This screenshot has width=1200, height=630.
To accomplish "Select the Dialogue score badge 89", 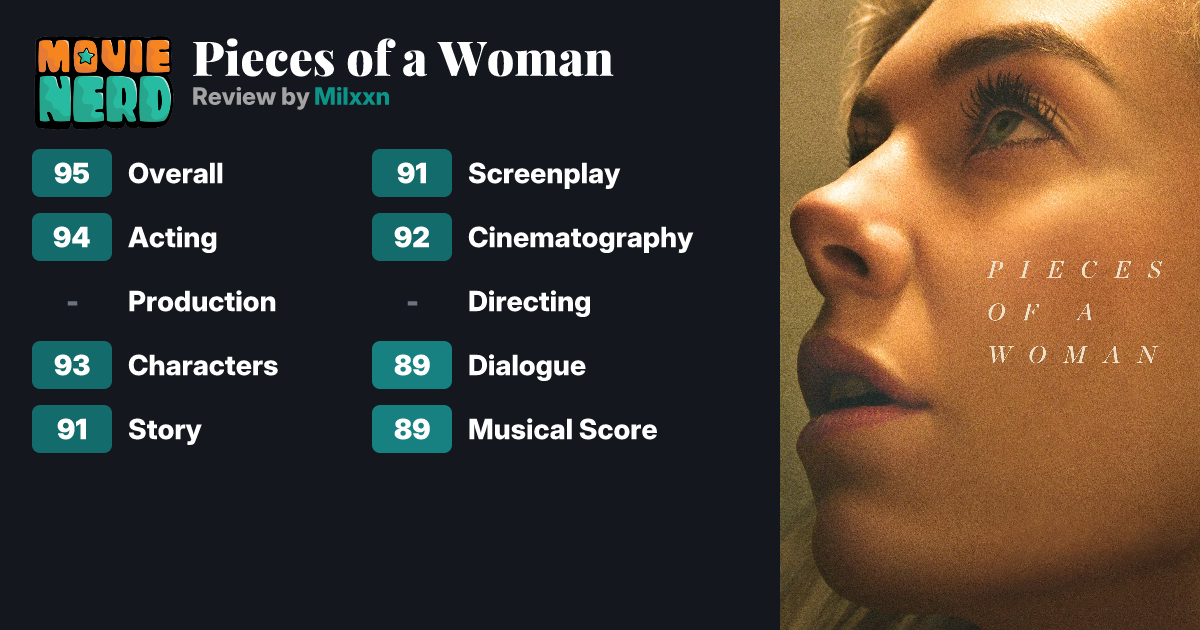I will tap(412, 365).
